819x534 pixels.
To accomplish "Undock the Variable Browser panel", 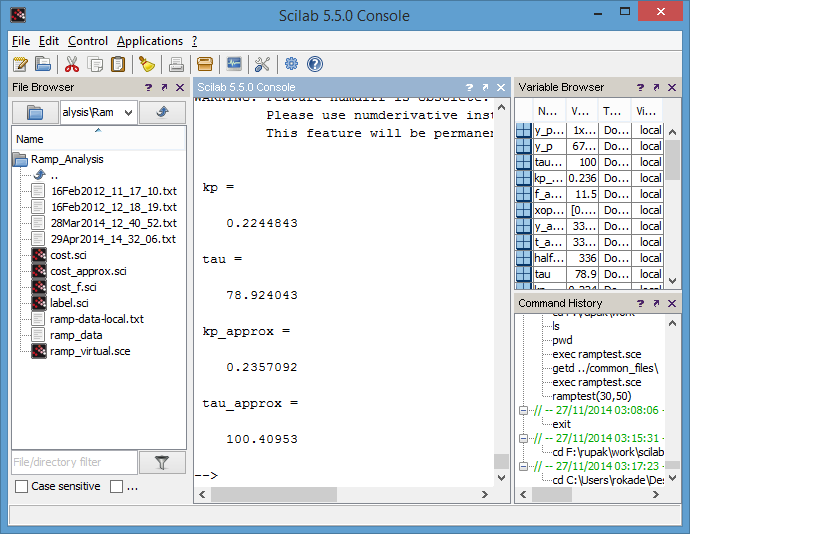I will pos(657,87).
